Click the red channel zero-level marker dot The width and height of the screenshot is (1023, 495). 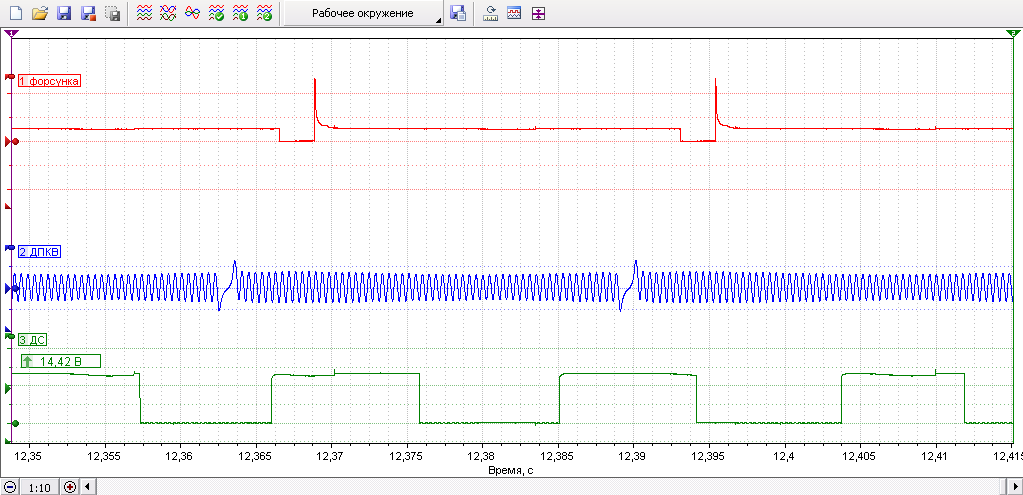(x=15, y=141)
